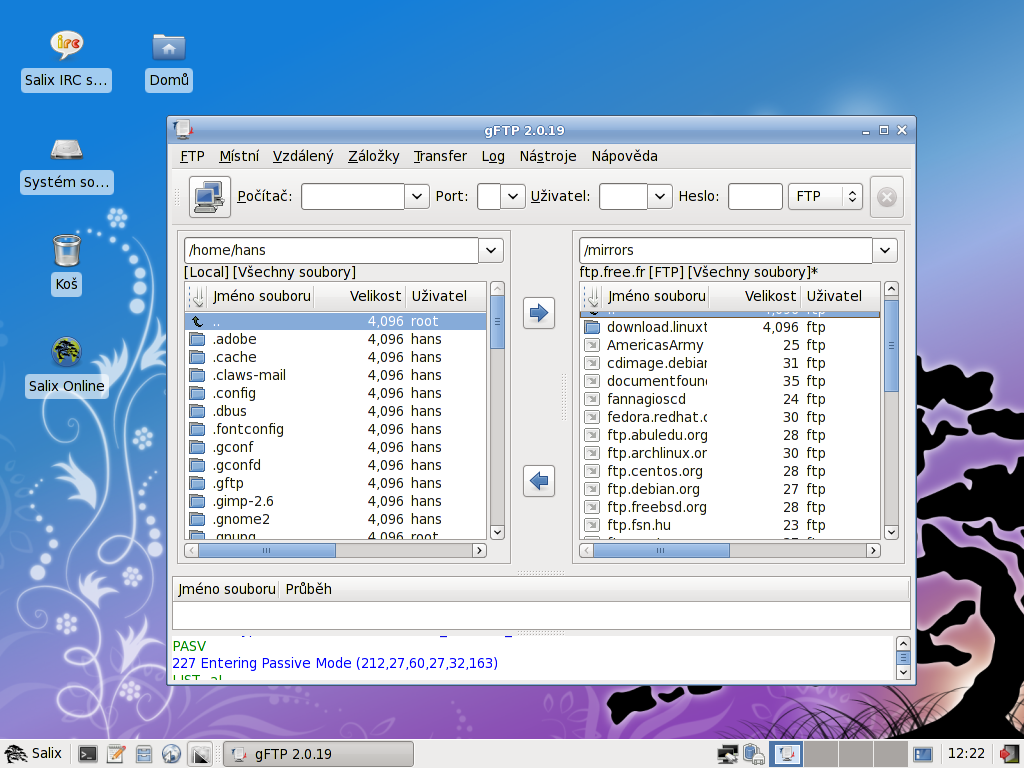Launch the web browser globe from taskbar

coord(171,754)
